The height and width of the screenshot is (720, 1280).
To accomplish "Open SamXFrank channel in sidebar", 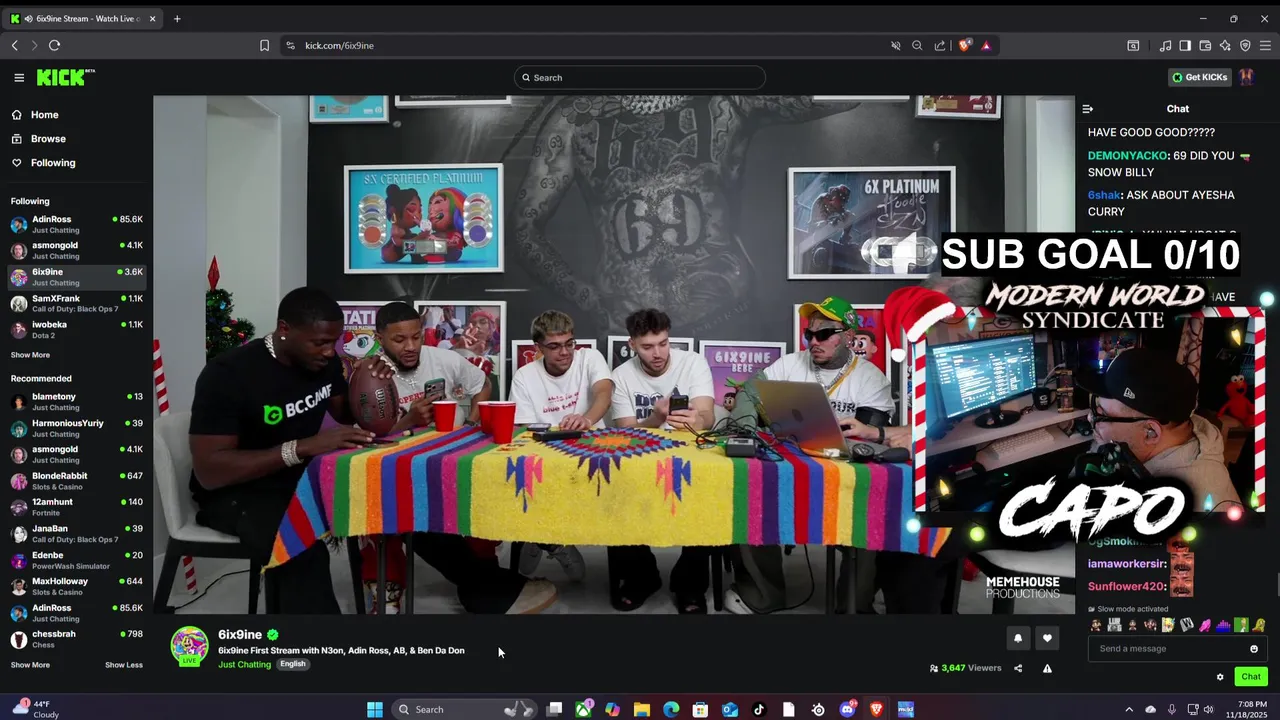I will pos(77,303).
